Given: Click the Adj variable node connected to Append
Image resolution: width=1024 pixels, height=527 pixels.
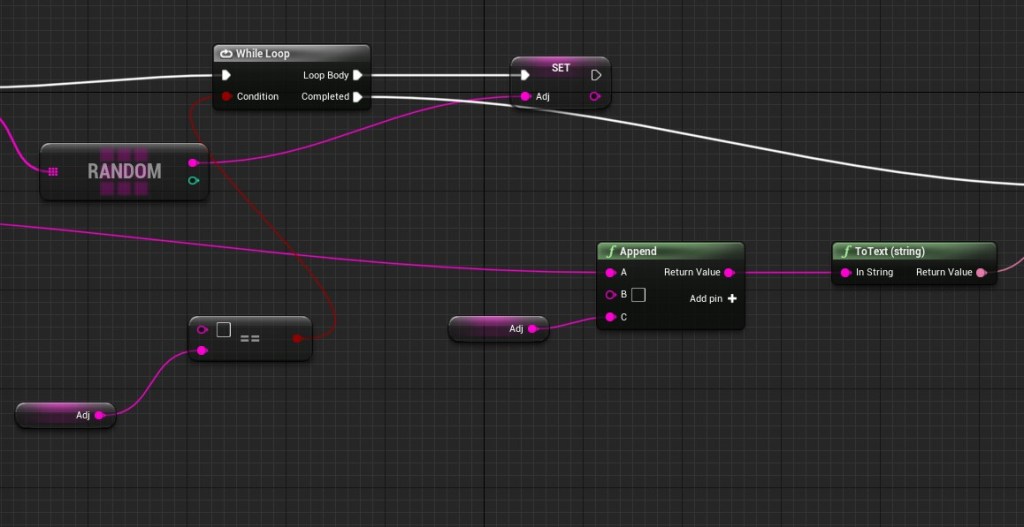Looking at the screenshot, I should point(497,328).
